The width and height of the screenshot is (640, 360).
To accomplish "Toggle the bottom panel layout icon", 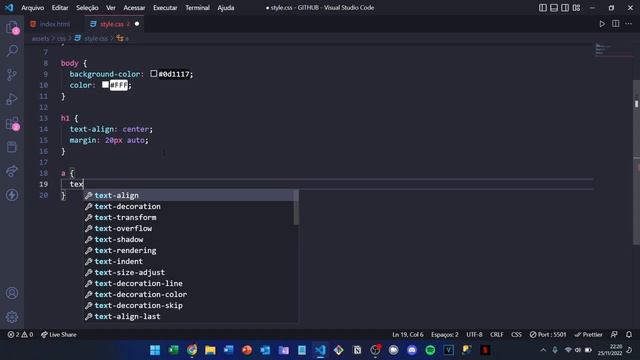I will coord(554,8).
